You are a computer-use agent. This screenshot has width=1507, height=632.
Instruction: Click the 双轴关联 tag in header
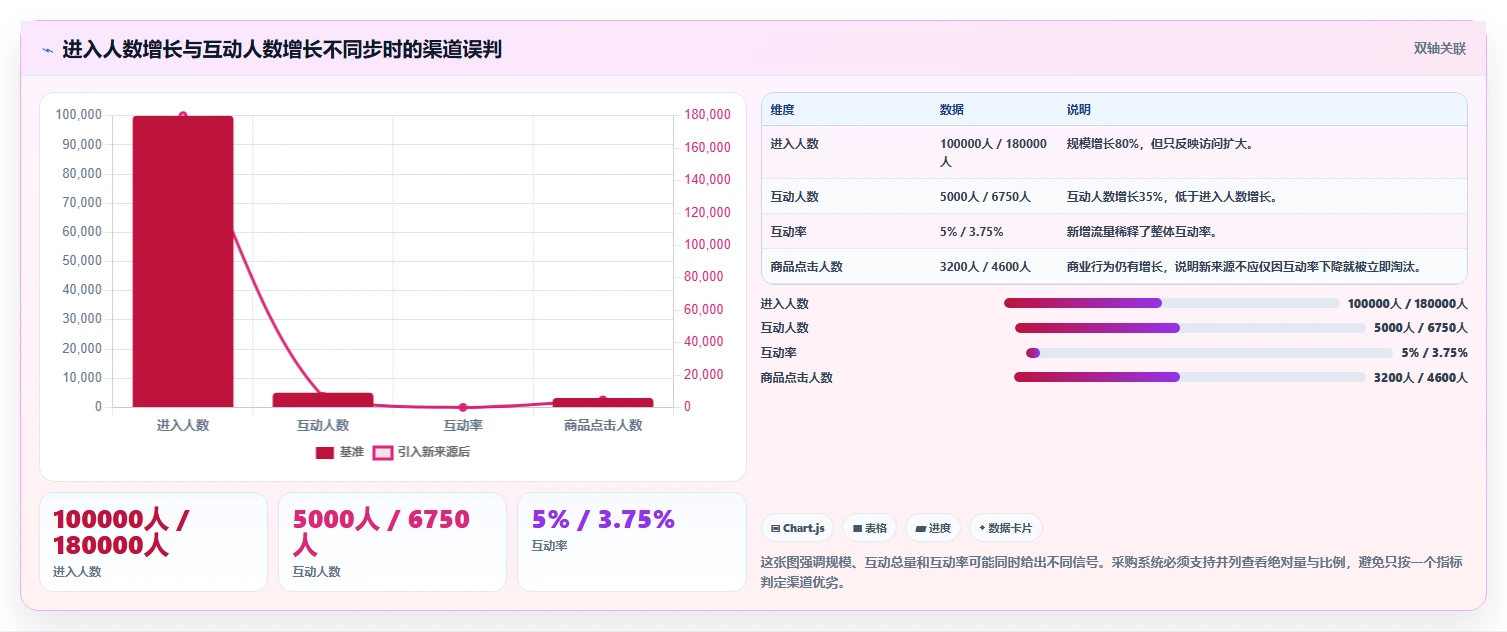pos(1440,49)
